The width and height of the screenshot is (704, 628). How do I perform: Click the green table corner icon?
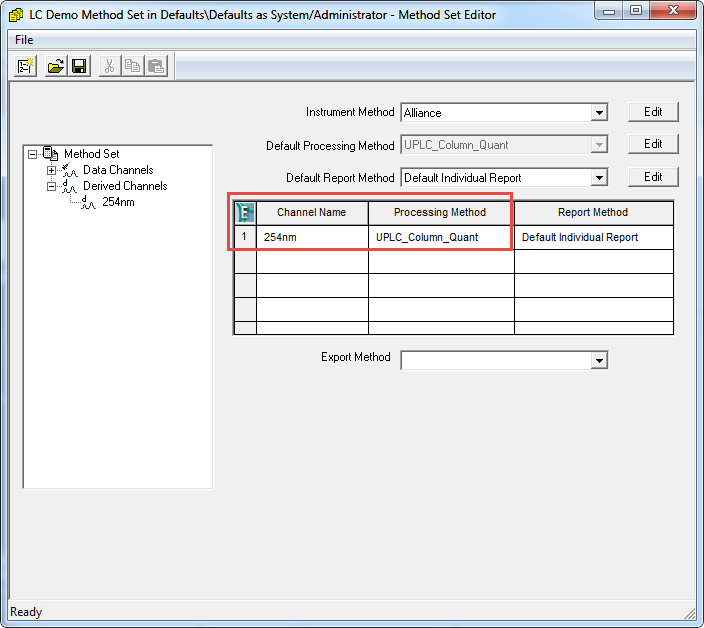click(245, 212)
